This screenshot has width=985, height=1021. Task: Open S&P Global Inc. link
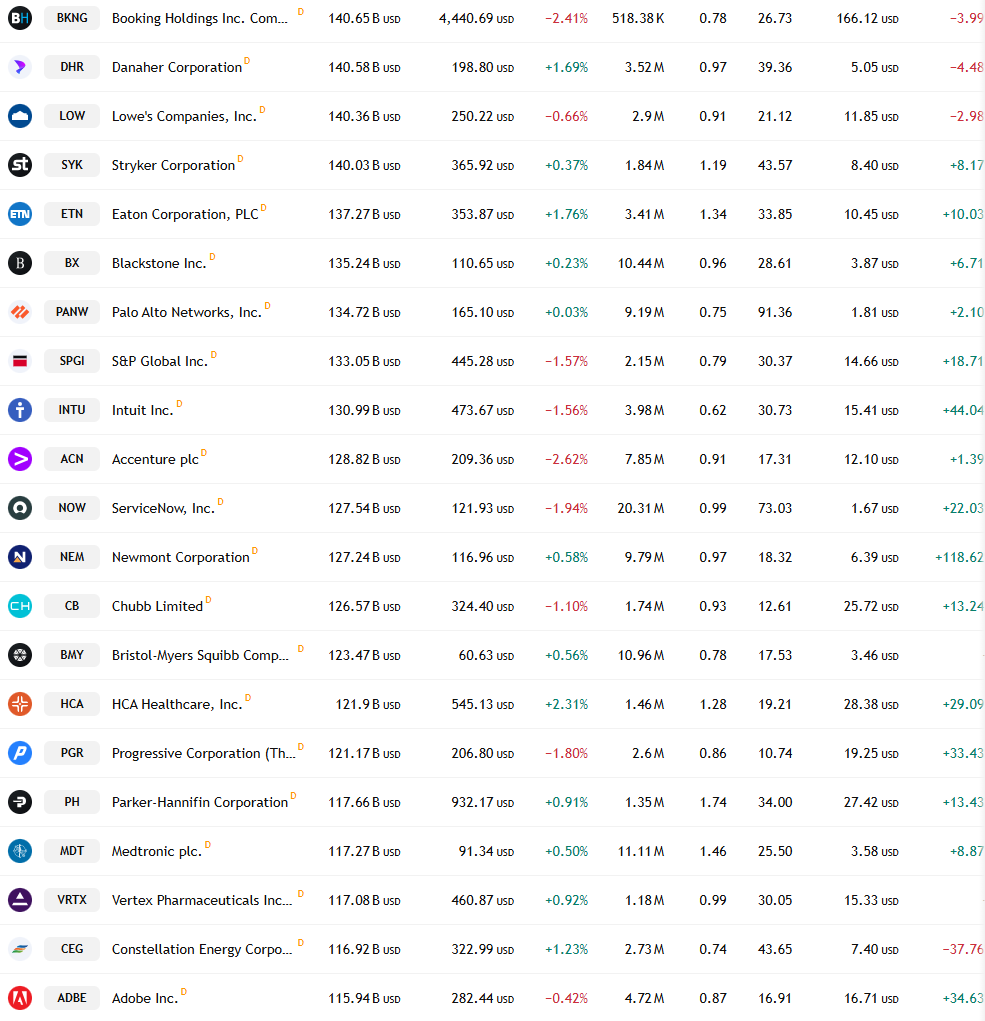point(160,361)
